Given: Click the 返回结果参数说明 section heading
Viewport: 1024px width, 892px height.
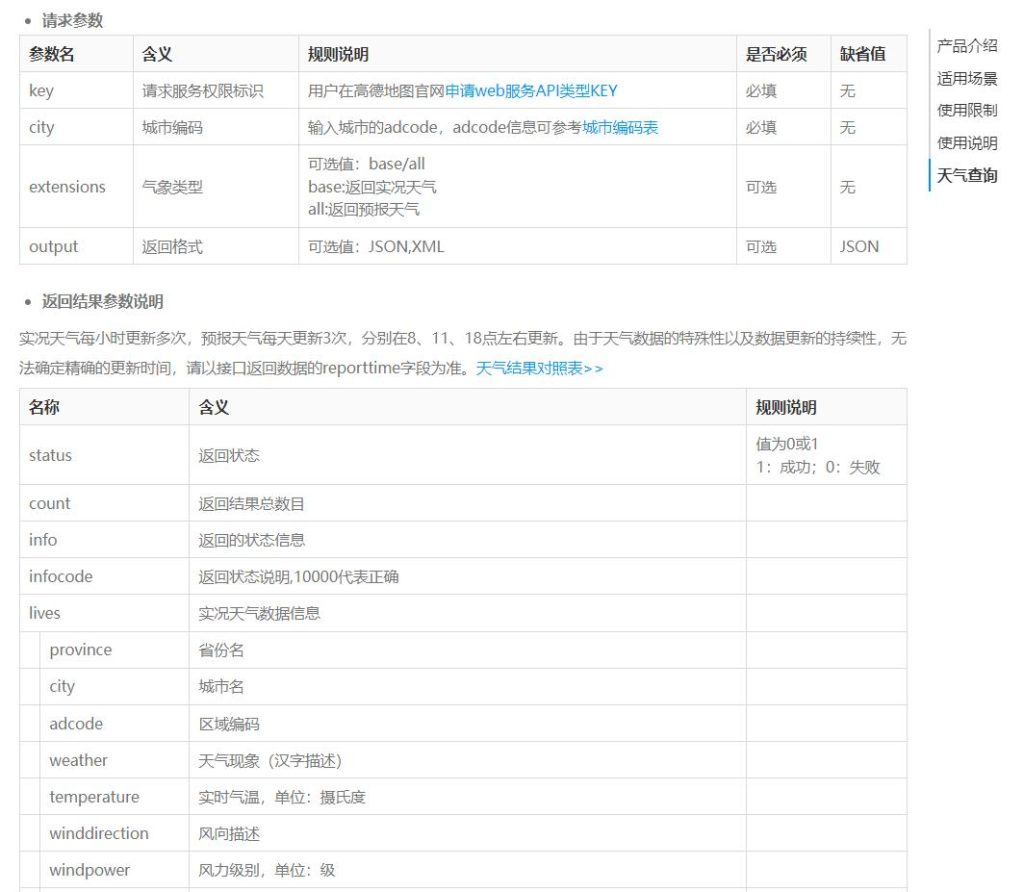Looking at the screenshot, I should (102, 301).
